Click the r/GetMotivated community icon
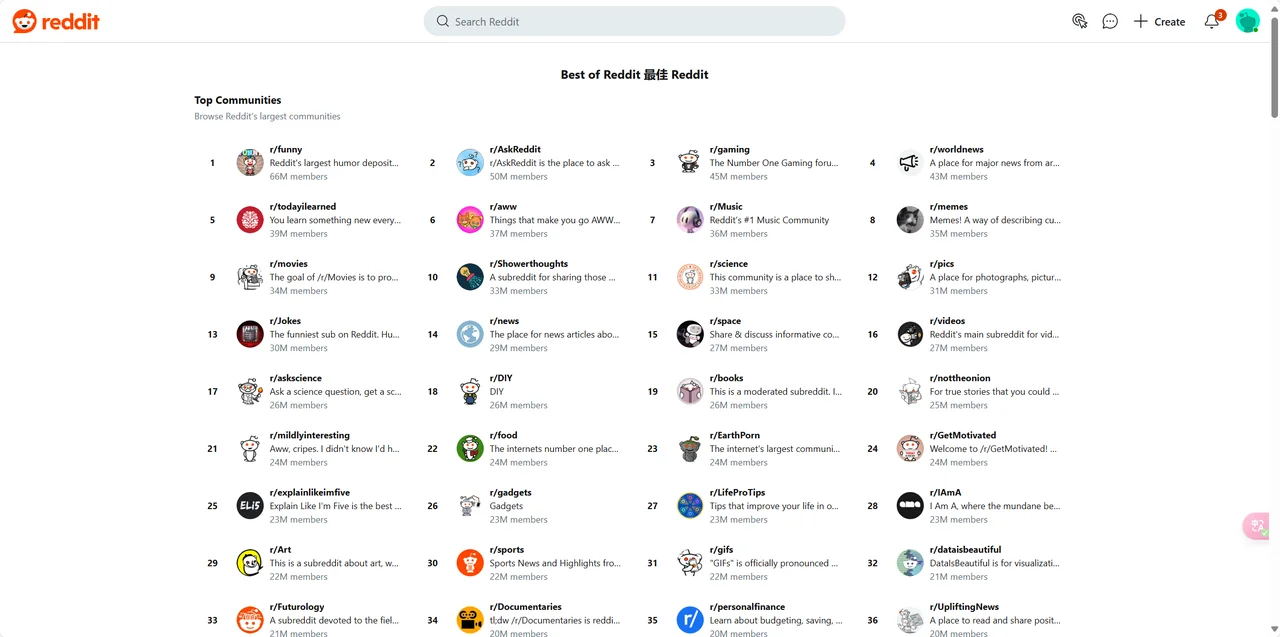The height and width of the screenshot is (637, 1280). tap(910, 448)
